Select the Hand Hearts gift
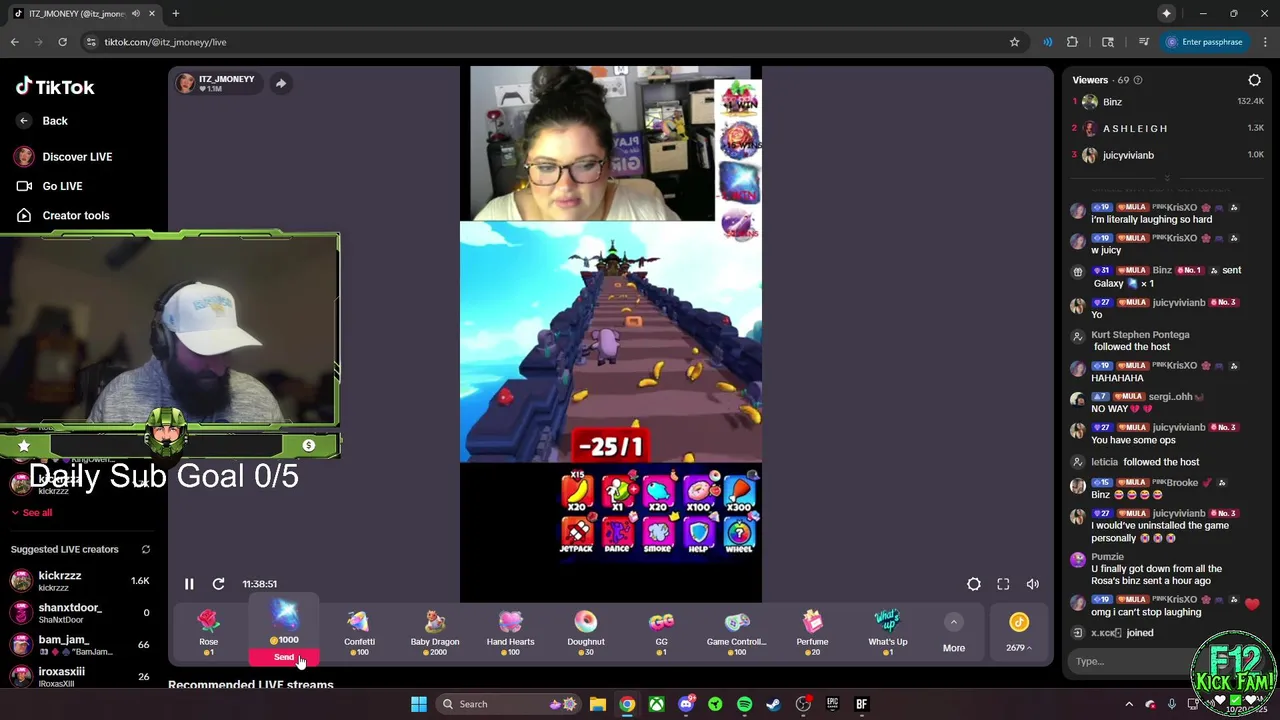The width and height of the screenshot is (1280, 720). [510, 631]
